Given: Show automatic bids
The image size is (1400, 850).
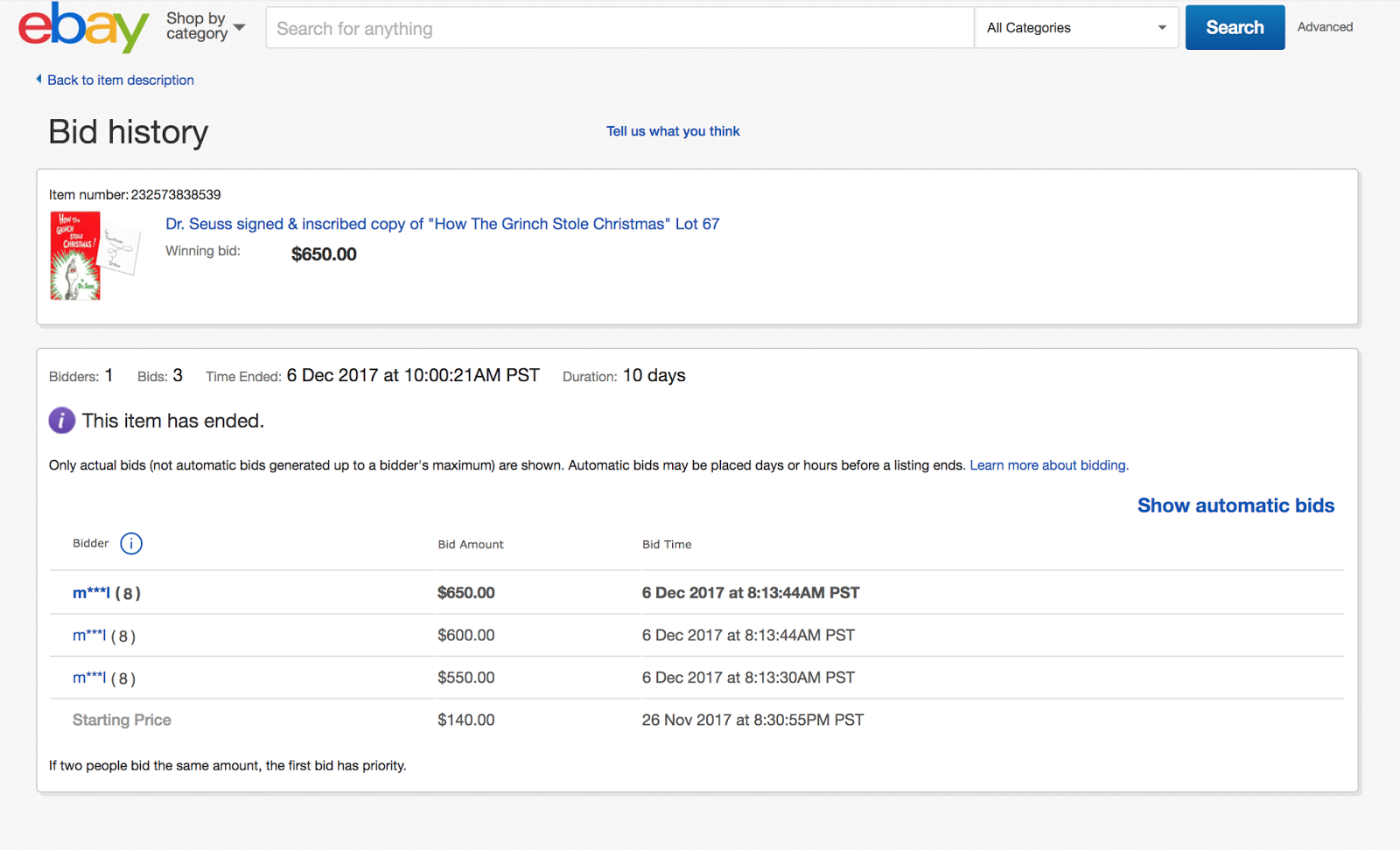Looking at the screenshot, I should click(1235, 505).
